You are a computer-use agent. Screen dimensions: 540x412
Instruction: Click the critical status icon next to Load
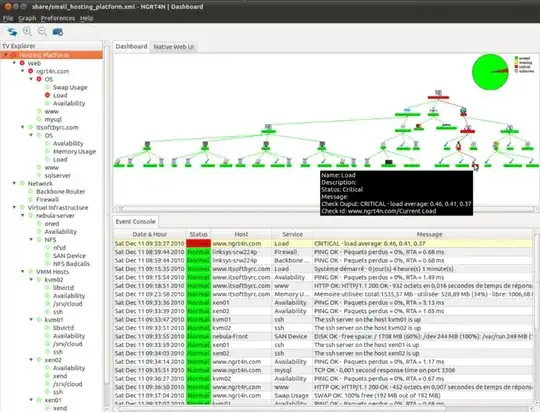point(48,95)
